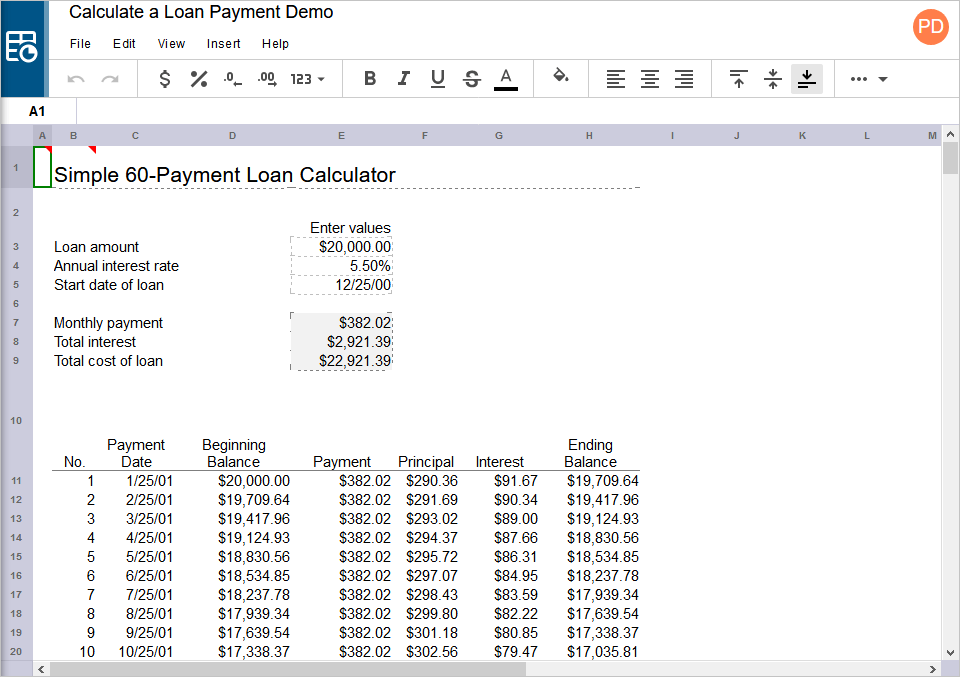The height and width of the screenshot is (677, 960).
Task: Click the vertical scrollbar up arrow
Action: tap(950, 134)
